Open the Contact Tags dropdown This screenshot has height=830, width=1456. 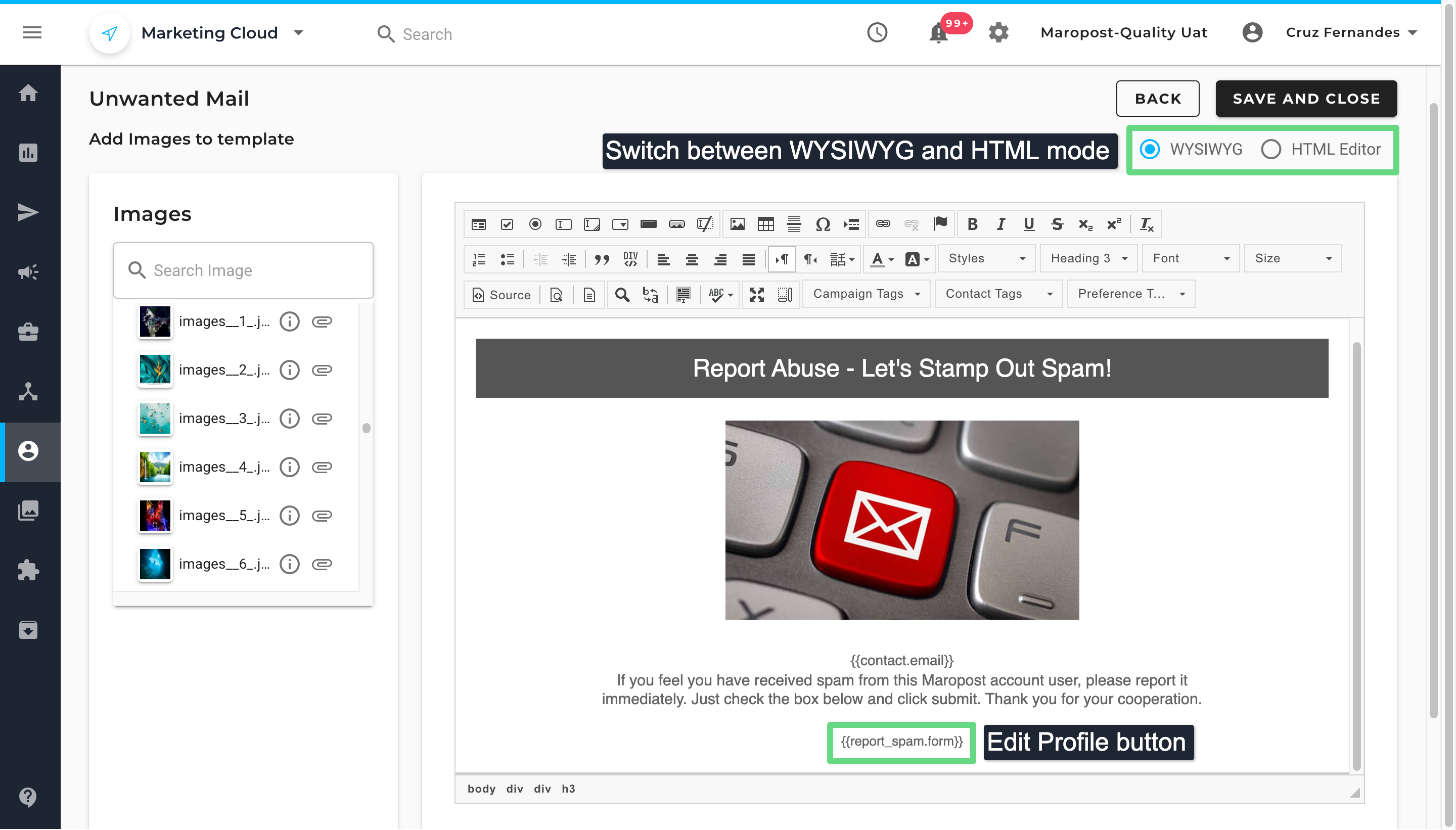[x=998, y=294]
